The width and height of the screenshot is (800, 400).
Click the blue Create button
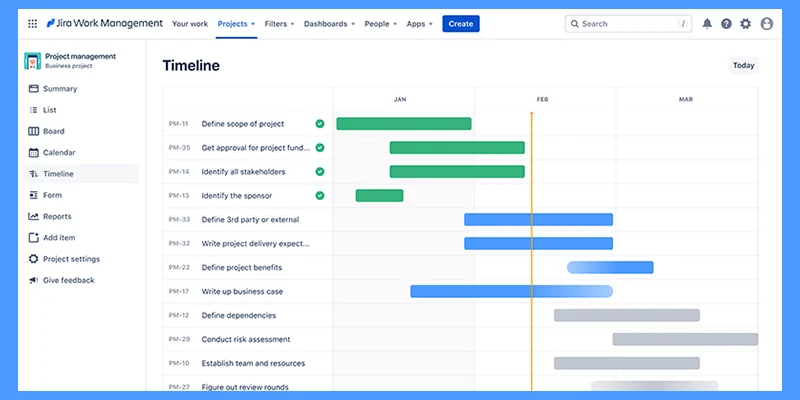(461, 24)
